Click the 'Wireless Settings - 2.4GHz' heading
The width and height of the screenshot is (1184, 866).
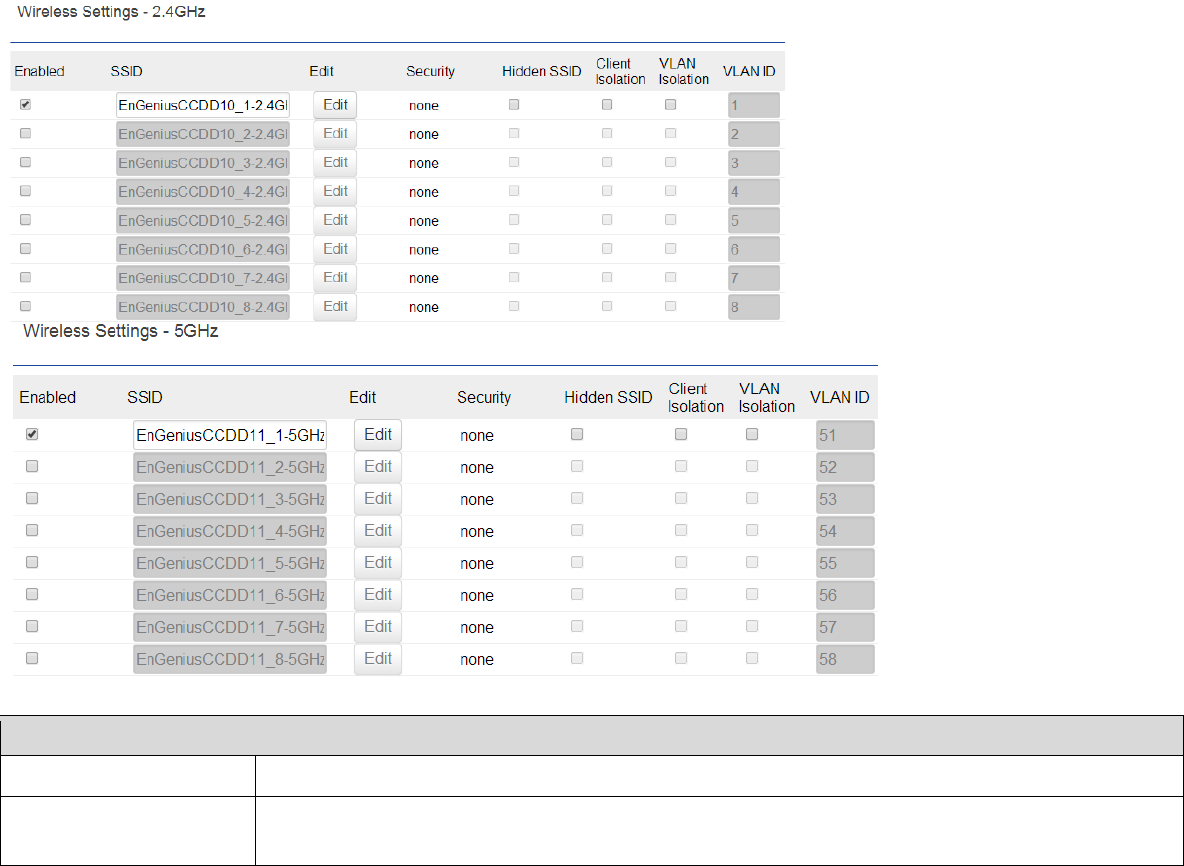click(111, 12)
